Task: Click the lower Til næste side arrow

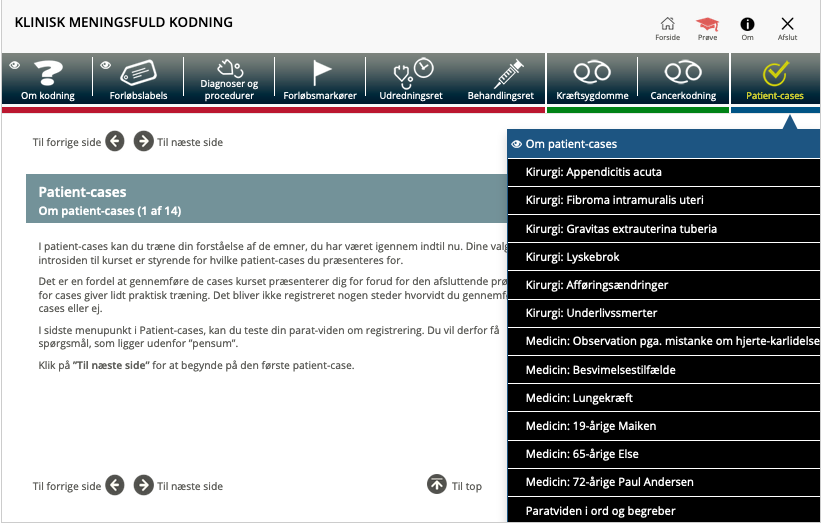Action: point(143,486)
